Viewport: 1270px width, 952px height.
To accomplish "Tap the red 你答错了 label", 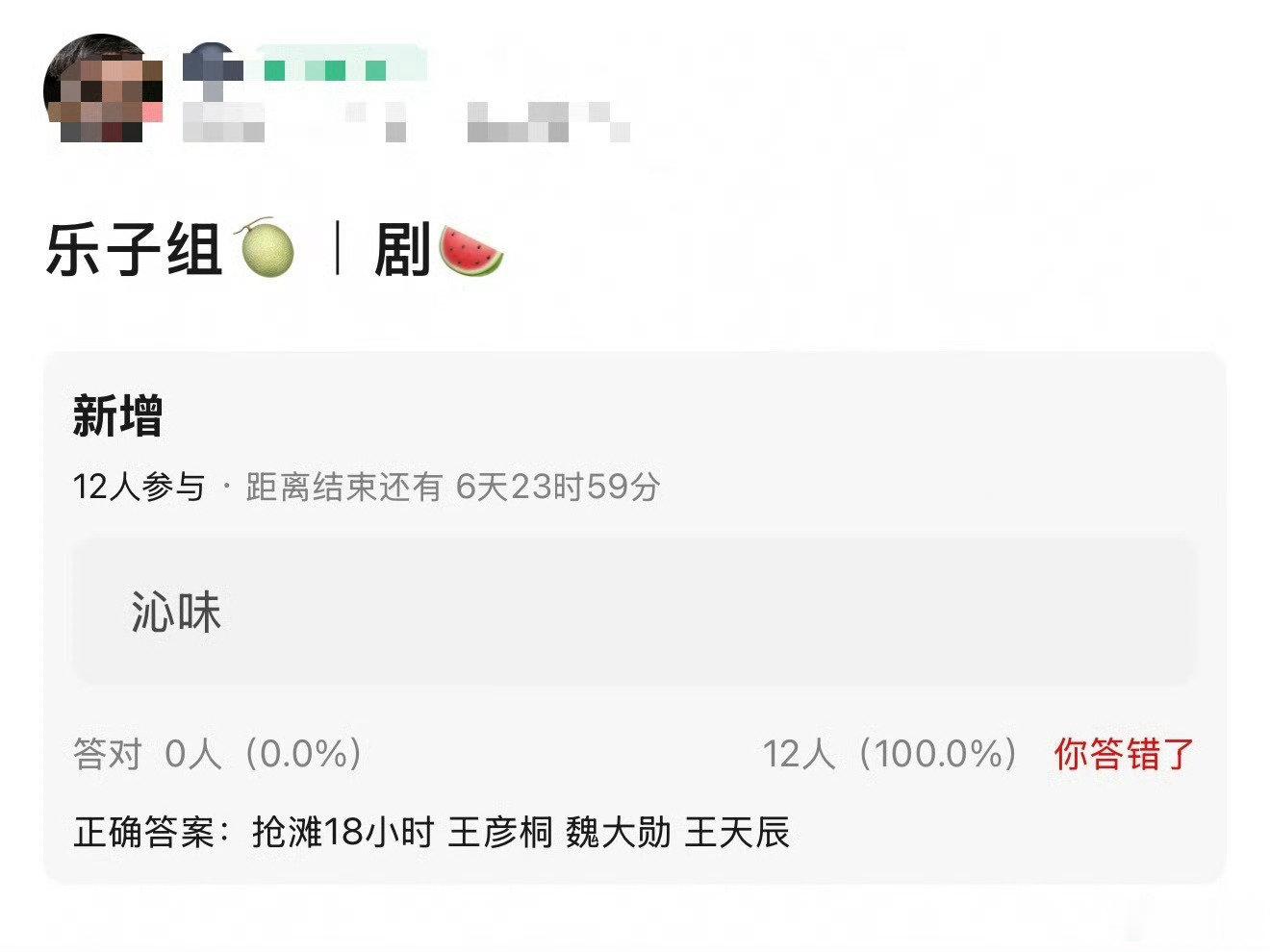I will [x=1124, y=754].
